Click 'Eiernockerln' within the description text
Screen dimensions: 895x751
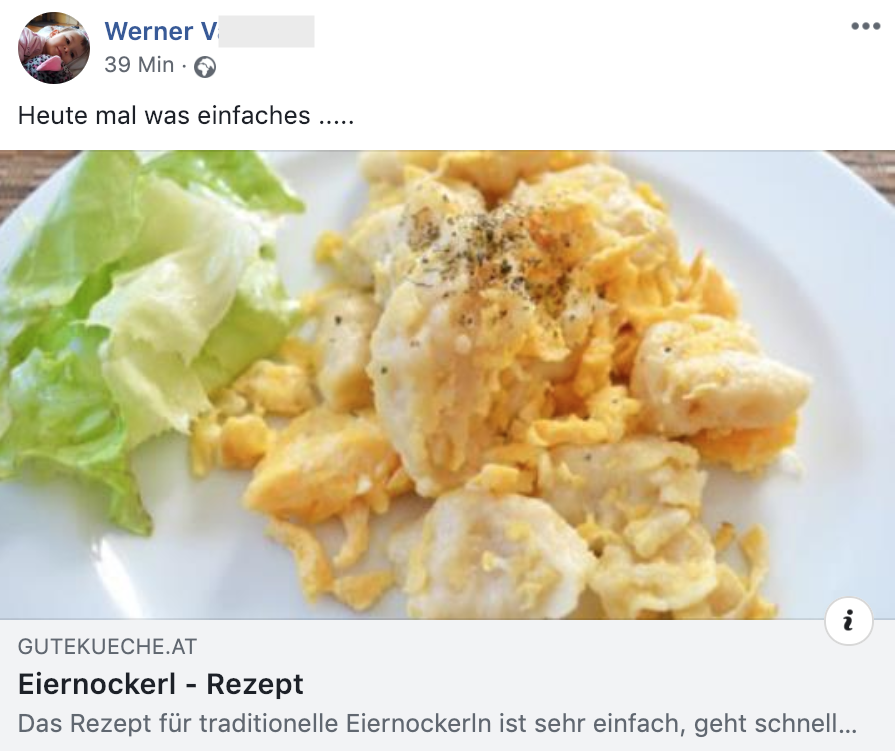click(419, 724)
